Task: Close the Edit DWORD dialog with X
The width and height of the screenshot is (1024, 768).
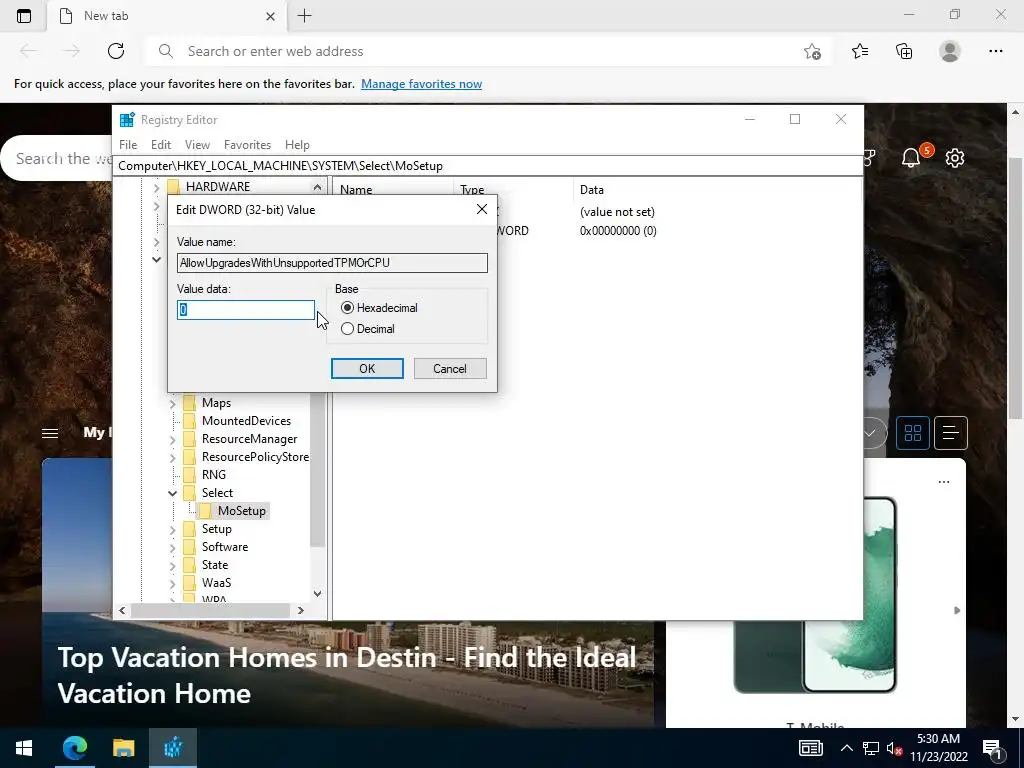Action: point(482,209)
